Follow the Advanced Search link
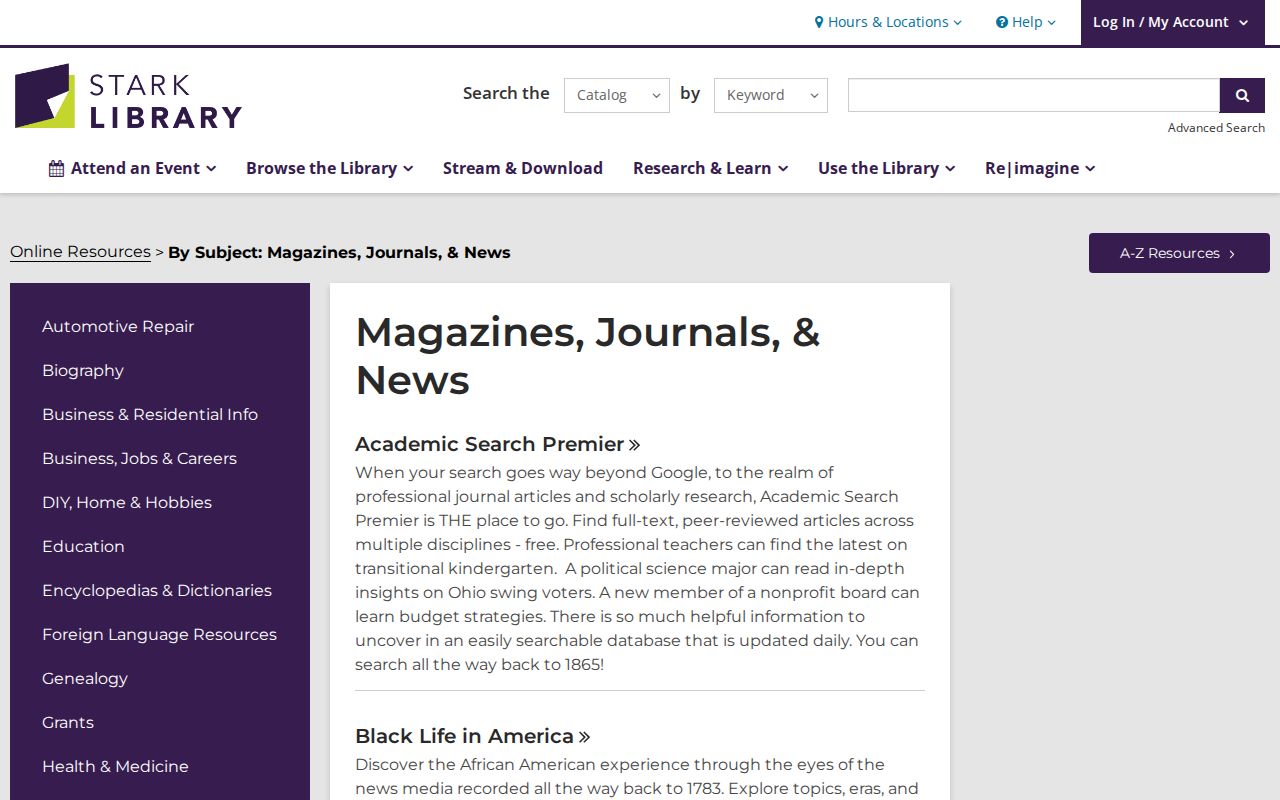The width and height of the screenshot is (1280, 800). (1216, 128)
